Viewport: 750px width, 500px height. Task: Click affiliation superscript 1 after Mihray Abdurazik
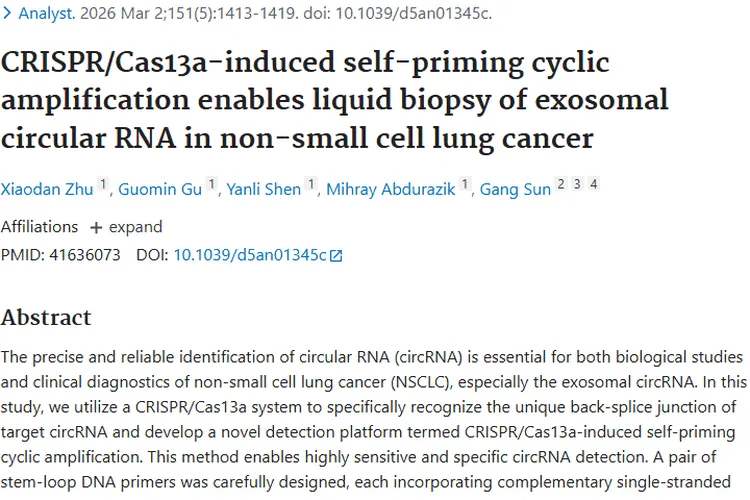(465, 185)
